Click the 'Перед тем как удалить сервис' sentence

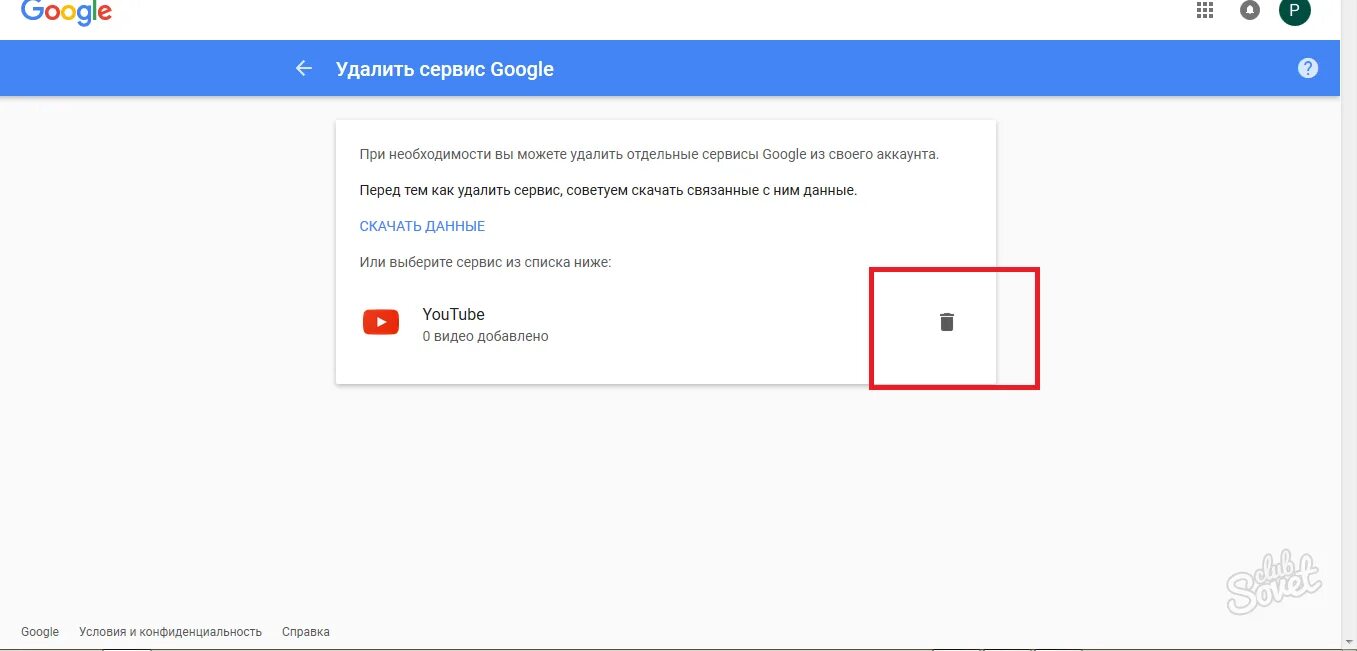point(608,190)
